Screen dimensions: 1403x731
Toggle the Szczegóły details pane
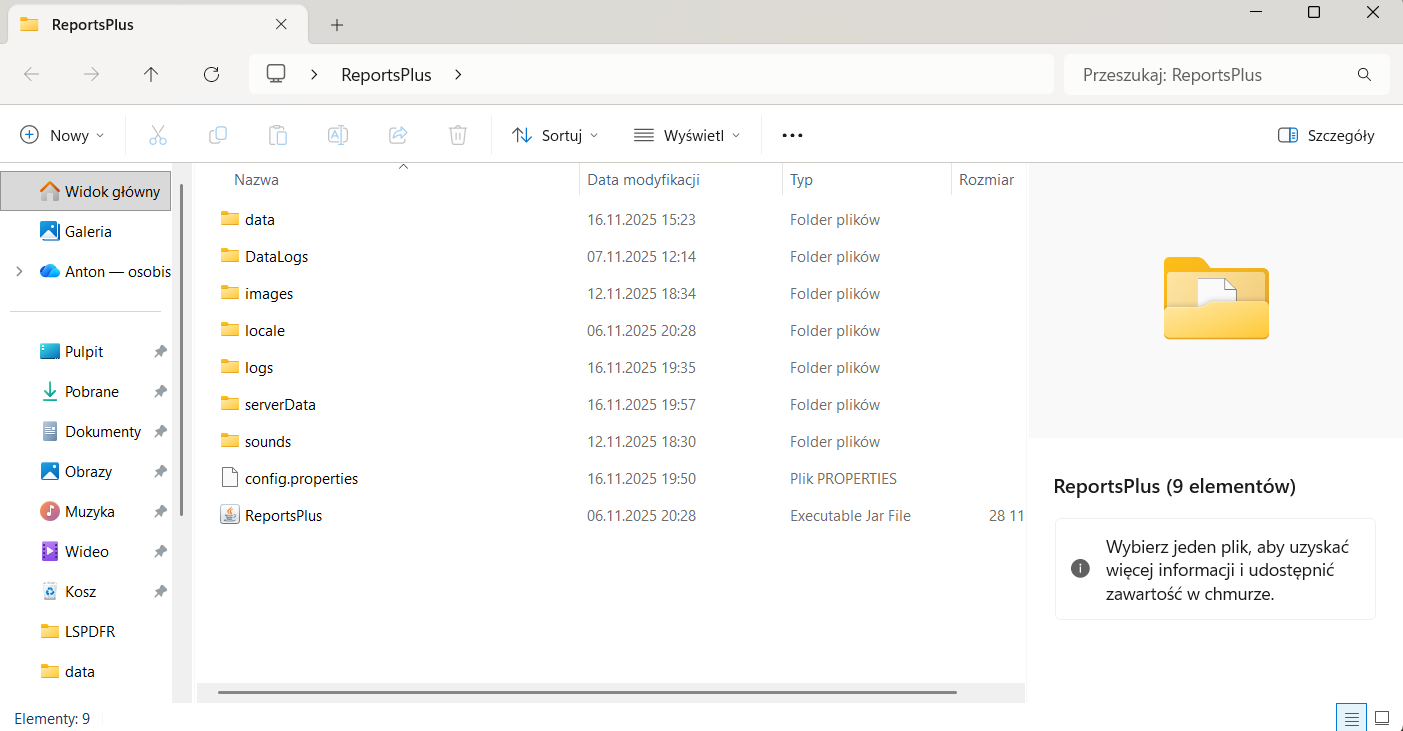click(1326, 135)
